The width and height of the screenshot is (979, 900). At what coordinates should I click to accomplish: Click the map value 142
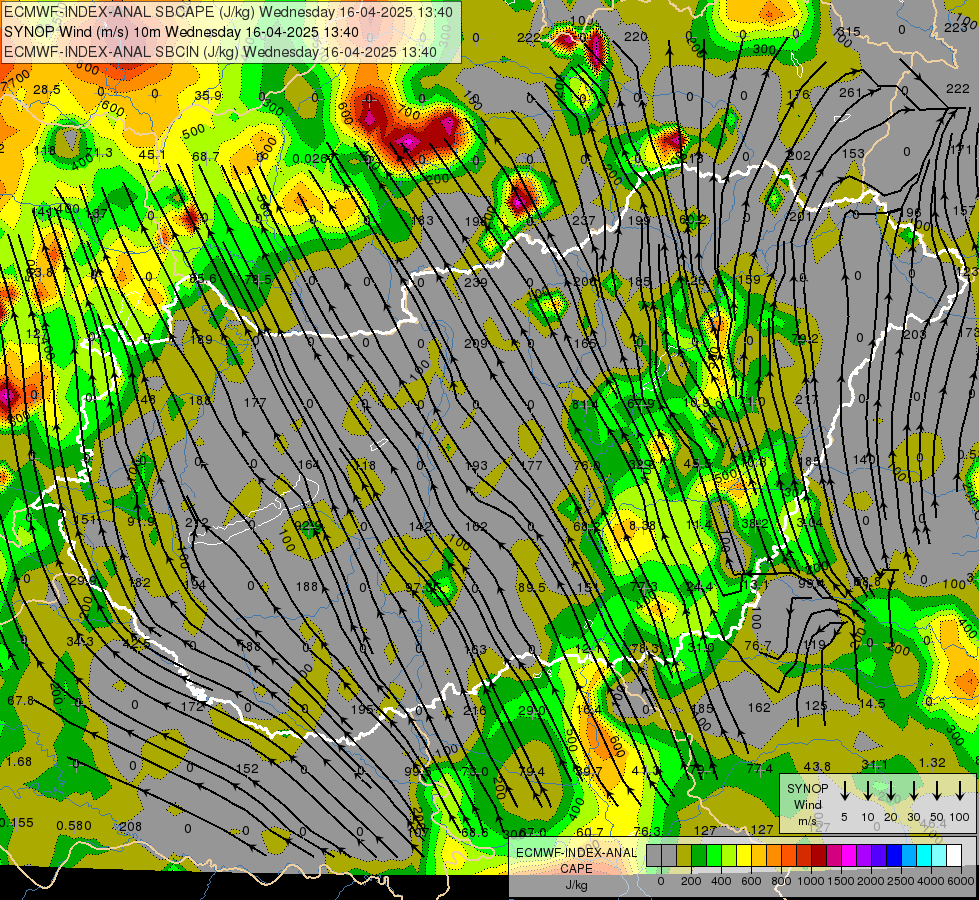[x=420, y=527]
